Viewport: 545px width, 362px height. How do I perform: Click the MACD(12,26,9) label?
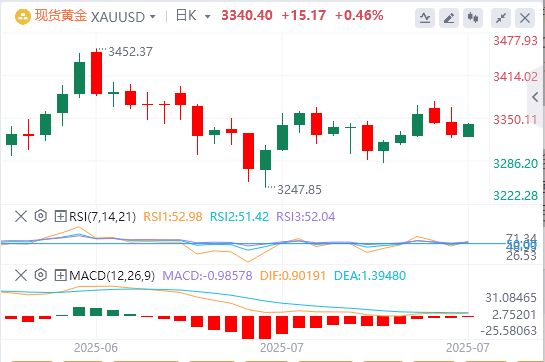tap(112, 276)
